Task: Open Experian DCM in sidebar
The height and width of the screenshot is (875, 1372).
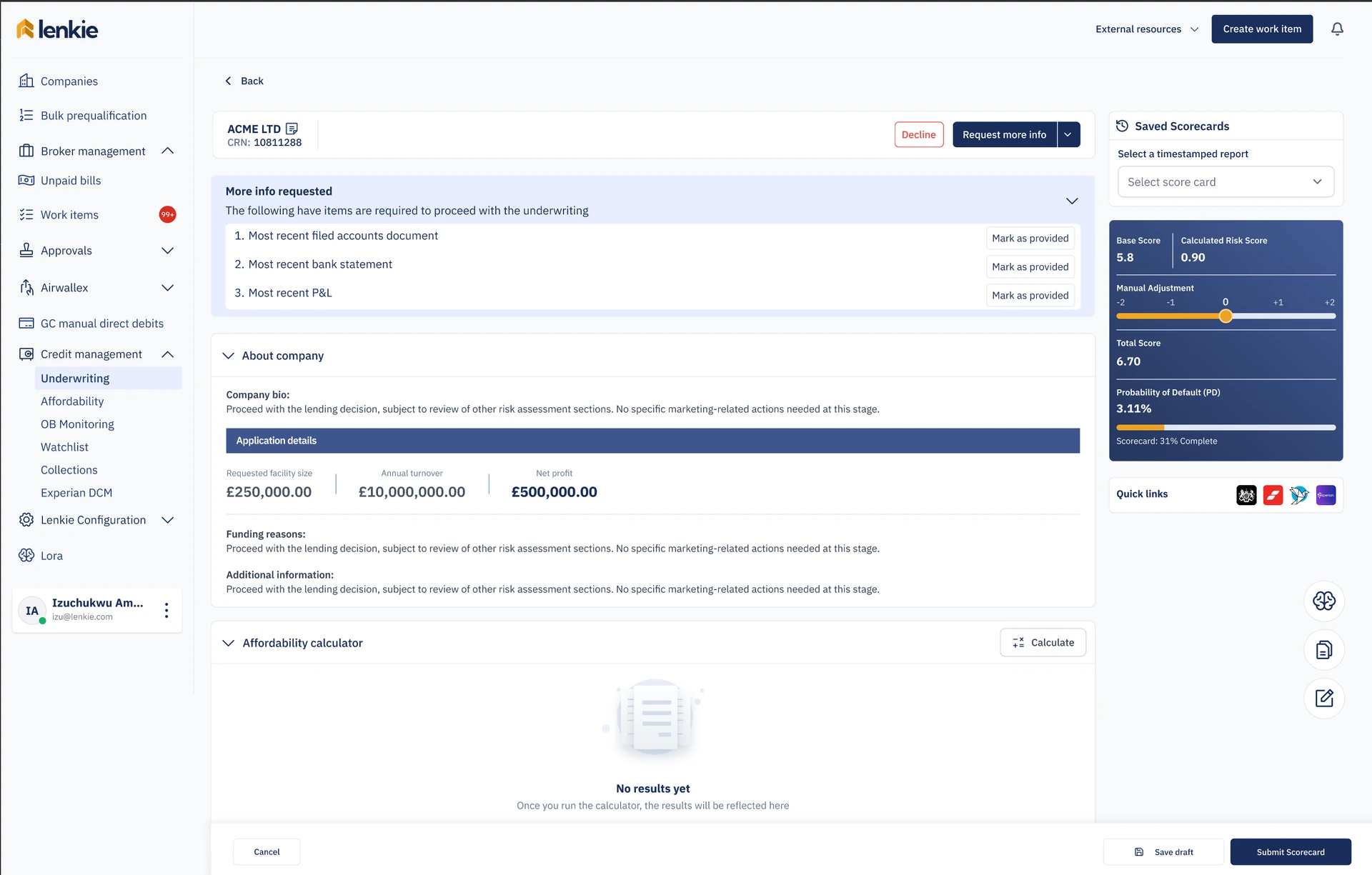Action: tap(76, 492)
